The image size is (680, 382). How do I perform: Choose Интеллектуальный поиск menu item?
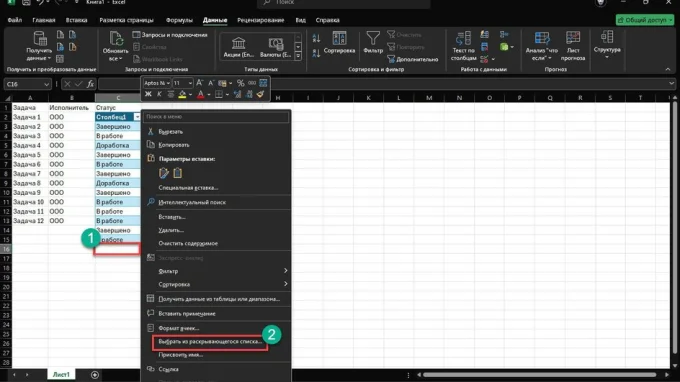pos(217,202)
